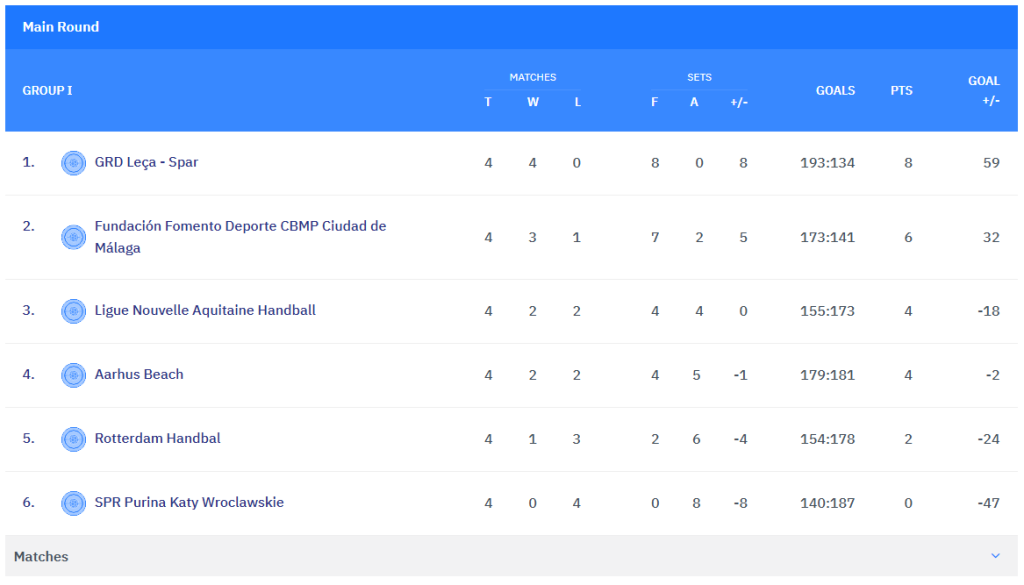Open Ligue Nouvelle Aquitaine Handball team link
The width and height of the screenshot is (1024, 585).
pos(205,310)
